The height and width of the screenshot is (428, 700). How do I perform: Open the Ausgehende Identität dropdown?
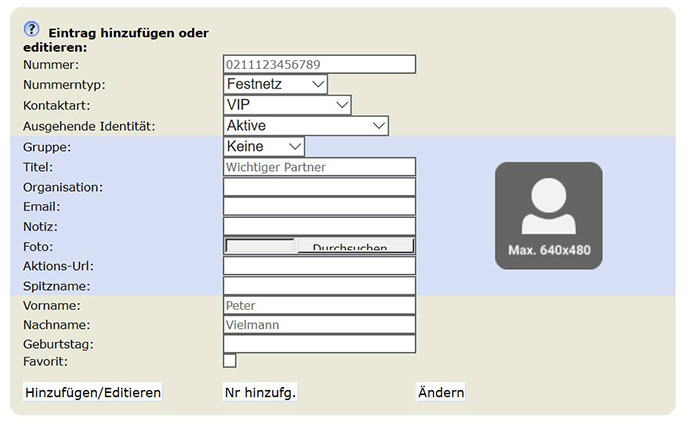coord(306,126)
